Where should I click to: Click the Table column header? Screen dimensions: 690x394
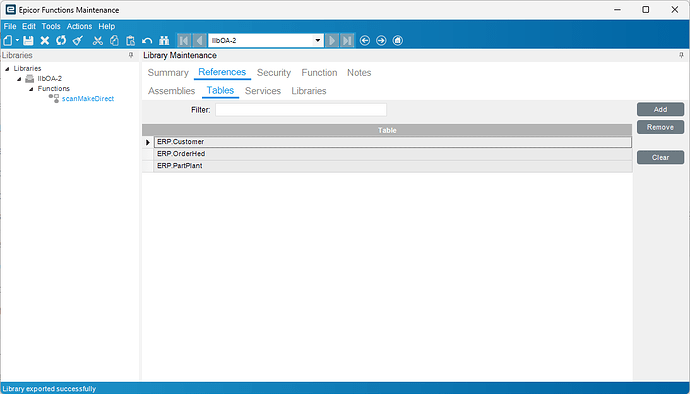[387, 130]
